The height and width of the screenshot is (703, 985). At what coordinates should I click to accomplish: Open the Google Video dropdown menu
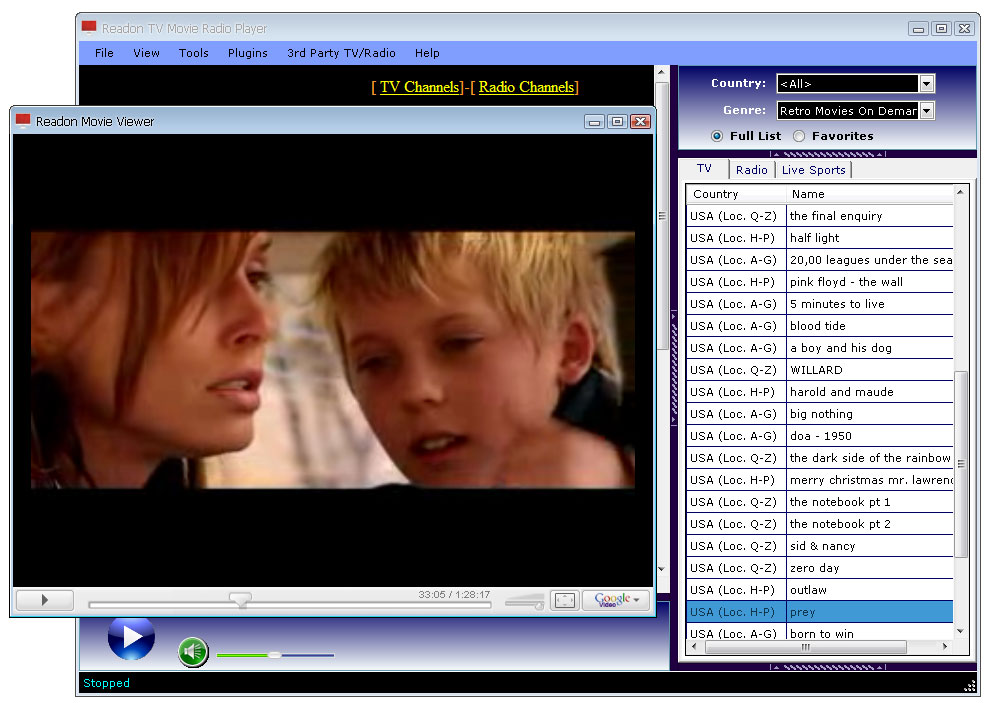pos(616,600)
